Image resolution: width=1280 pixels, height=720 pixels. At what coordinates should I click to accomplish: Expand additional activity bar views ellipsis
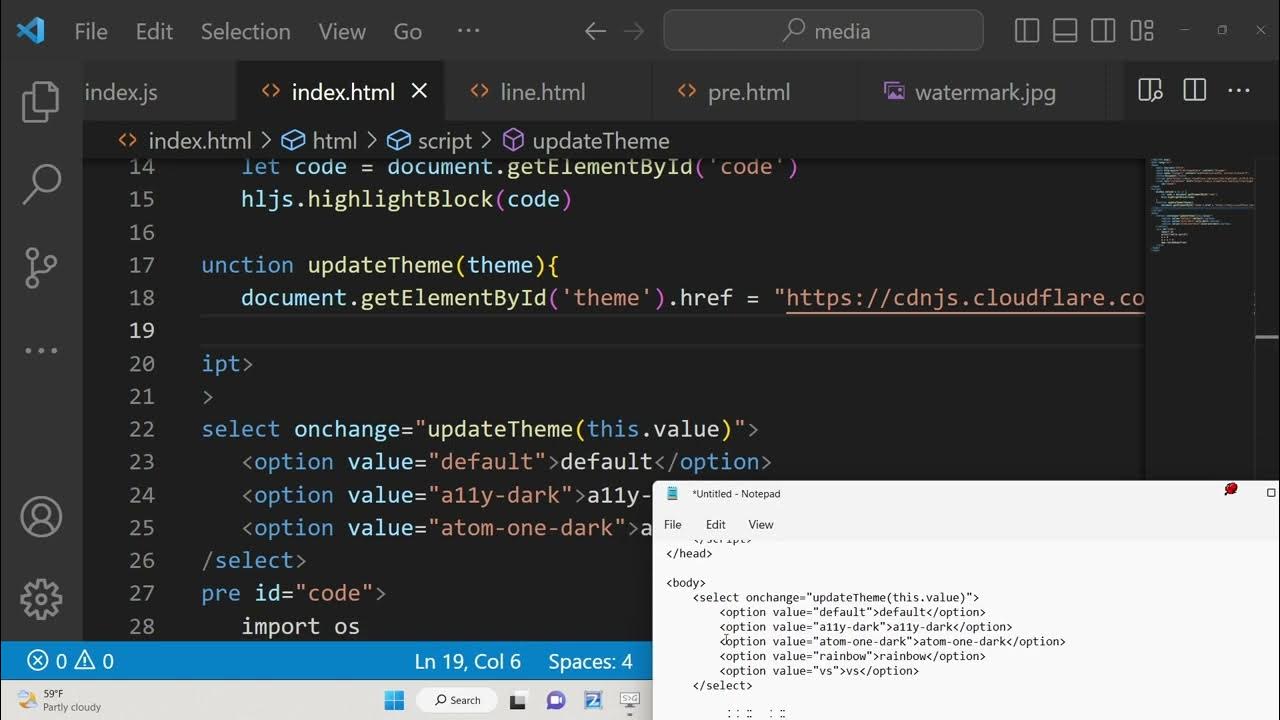(x=41, y=351)
